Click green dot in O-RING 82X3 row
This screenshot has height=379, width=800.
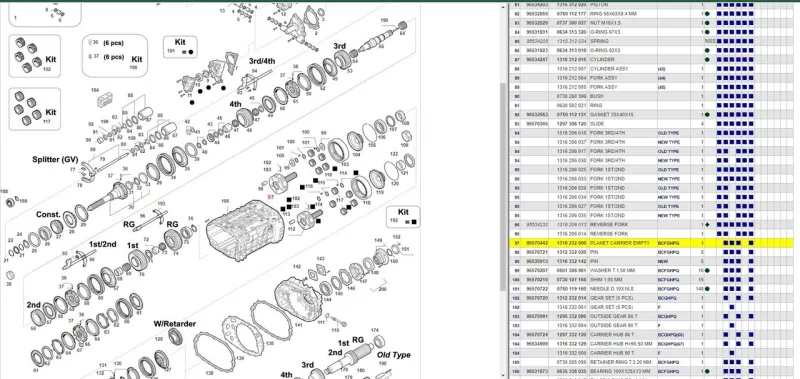pos(707,50)
